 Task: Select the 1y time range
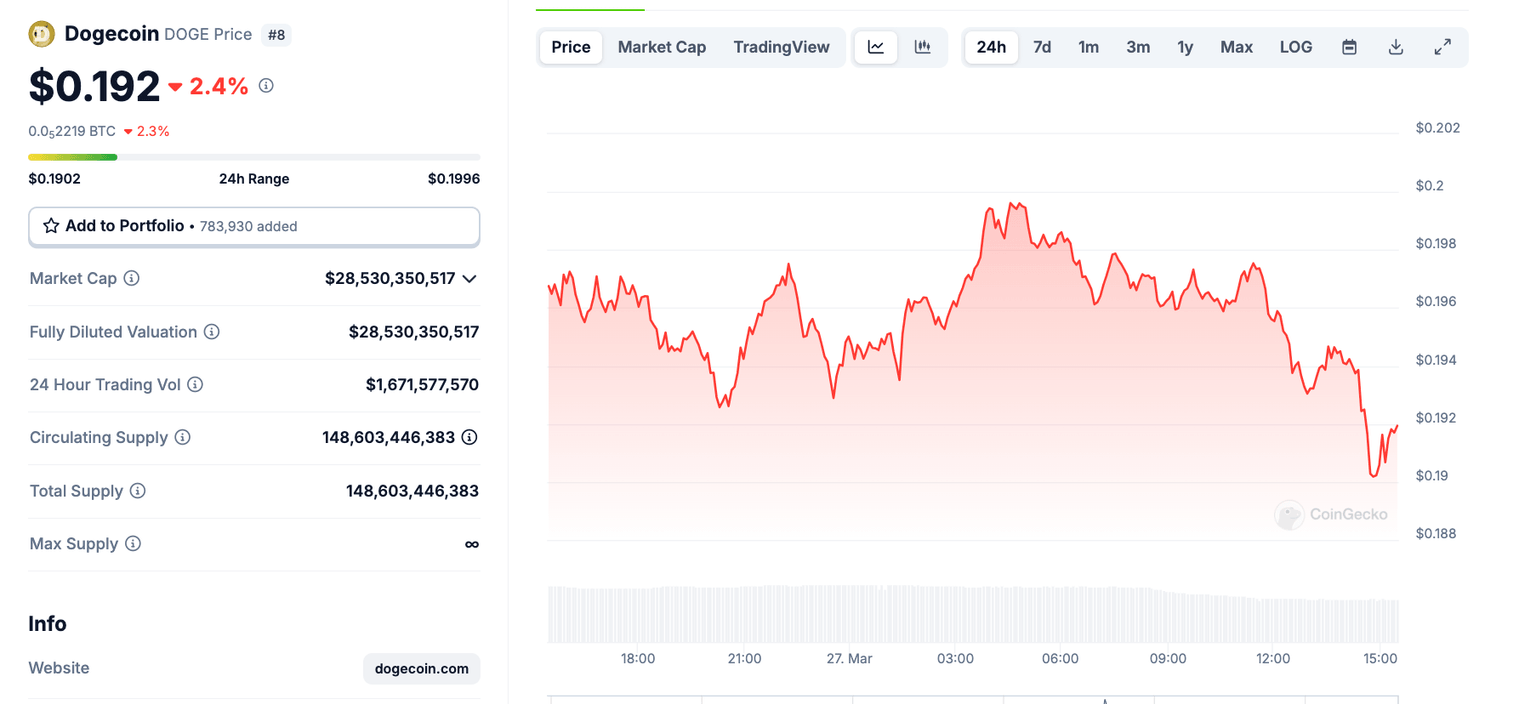[1185, 47]
